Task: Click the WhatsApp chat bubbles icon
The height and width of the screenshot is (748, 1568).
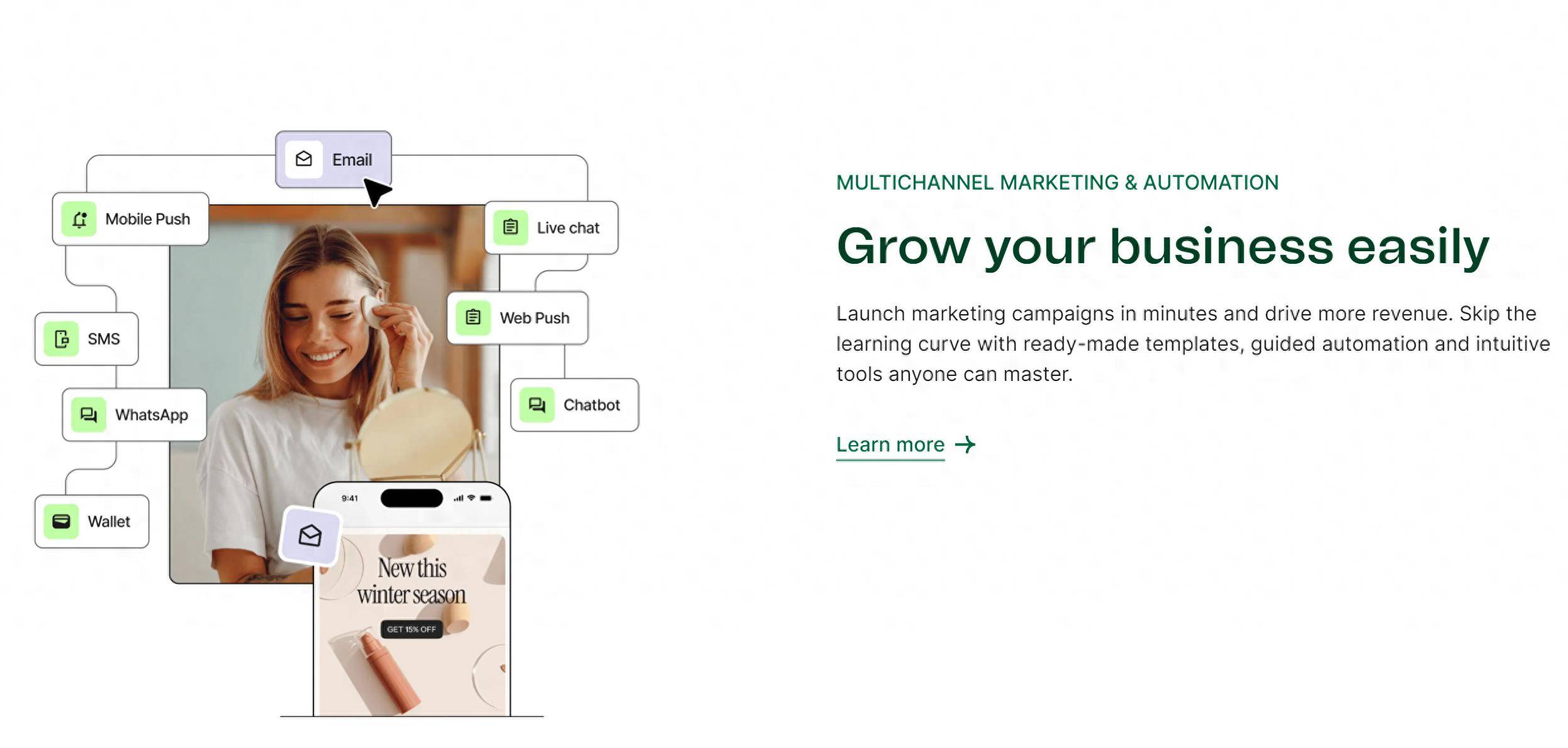Action: (x=89, y=415)
